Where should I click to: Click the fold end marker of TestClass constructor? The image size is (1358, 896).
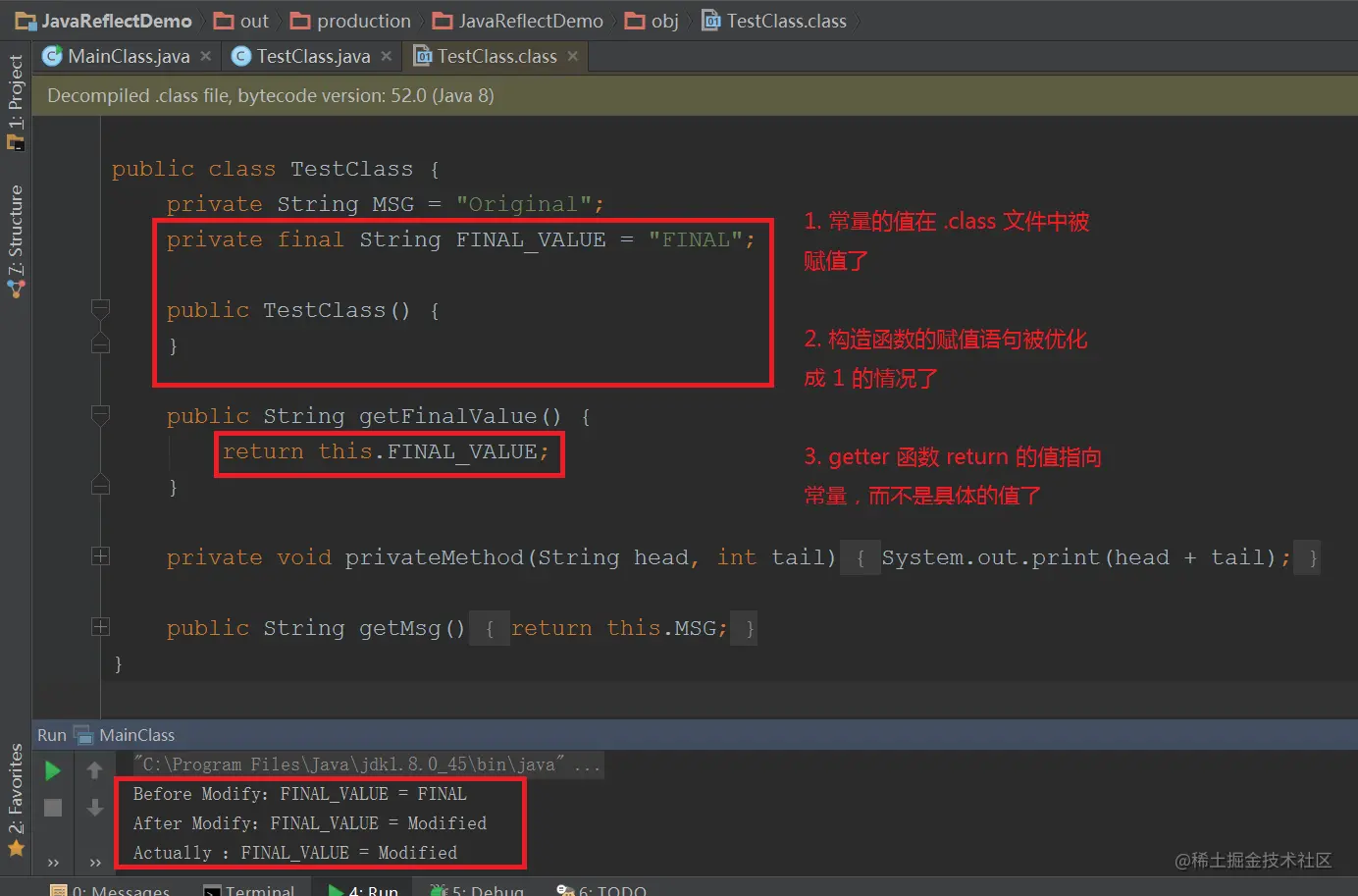[x=100, y=344]
